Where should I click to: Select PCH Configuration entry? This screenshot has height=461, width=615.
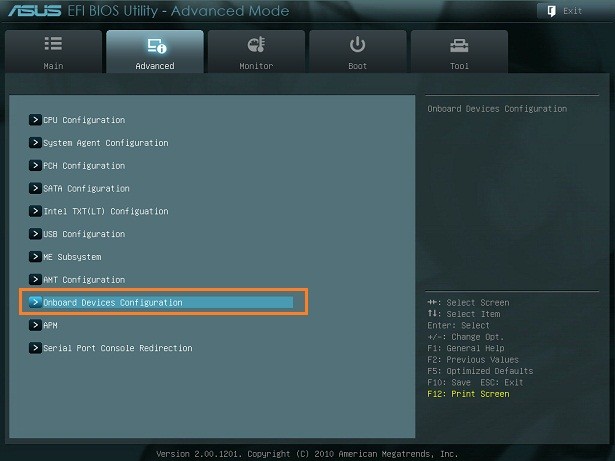click(84, 166)
